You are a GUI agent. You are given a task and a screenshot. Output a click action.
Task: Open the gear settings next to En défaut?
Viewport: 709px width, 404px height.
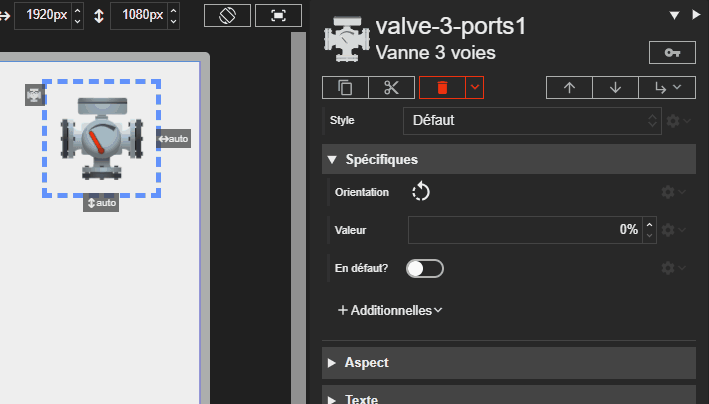673,268
